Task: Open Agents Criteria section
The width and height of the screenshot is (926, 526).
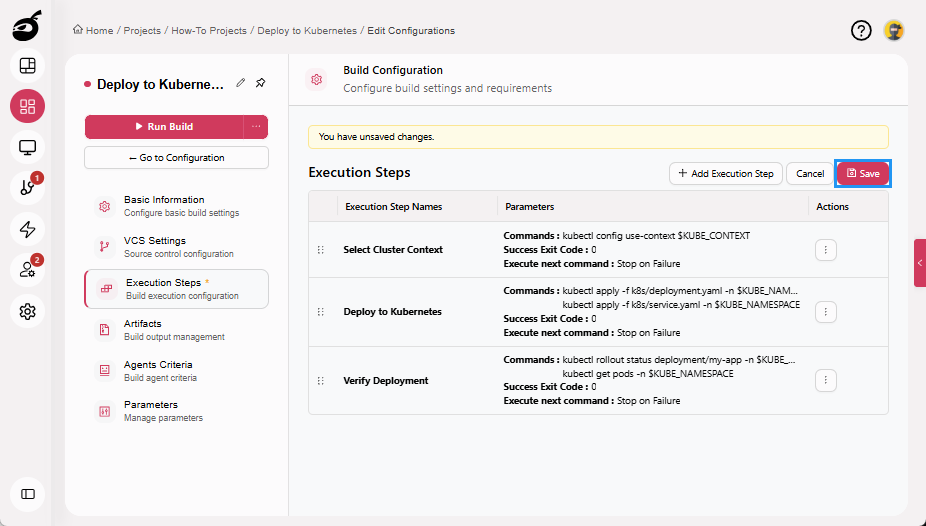Action: [x=176, y=371]
